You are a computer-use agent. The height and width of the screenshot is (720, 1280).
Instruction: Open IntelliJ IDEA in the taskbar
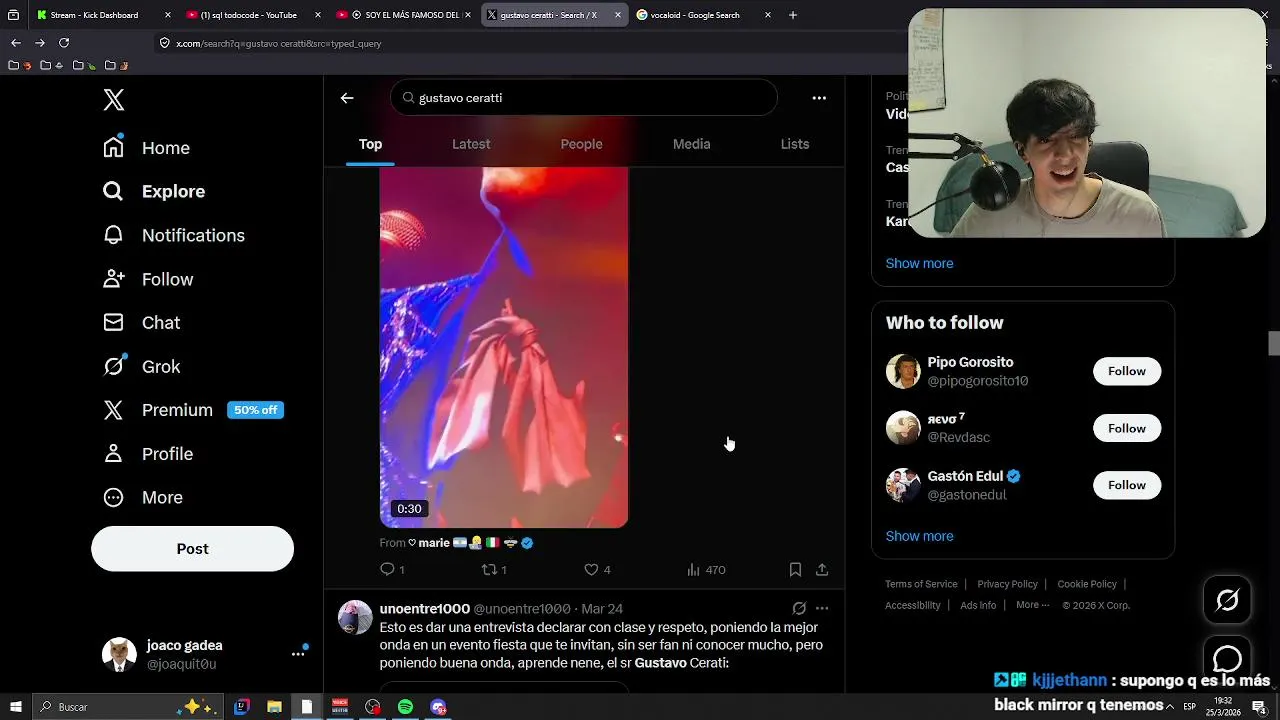[241, 707]
